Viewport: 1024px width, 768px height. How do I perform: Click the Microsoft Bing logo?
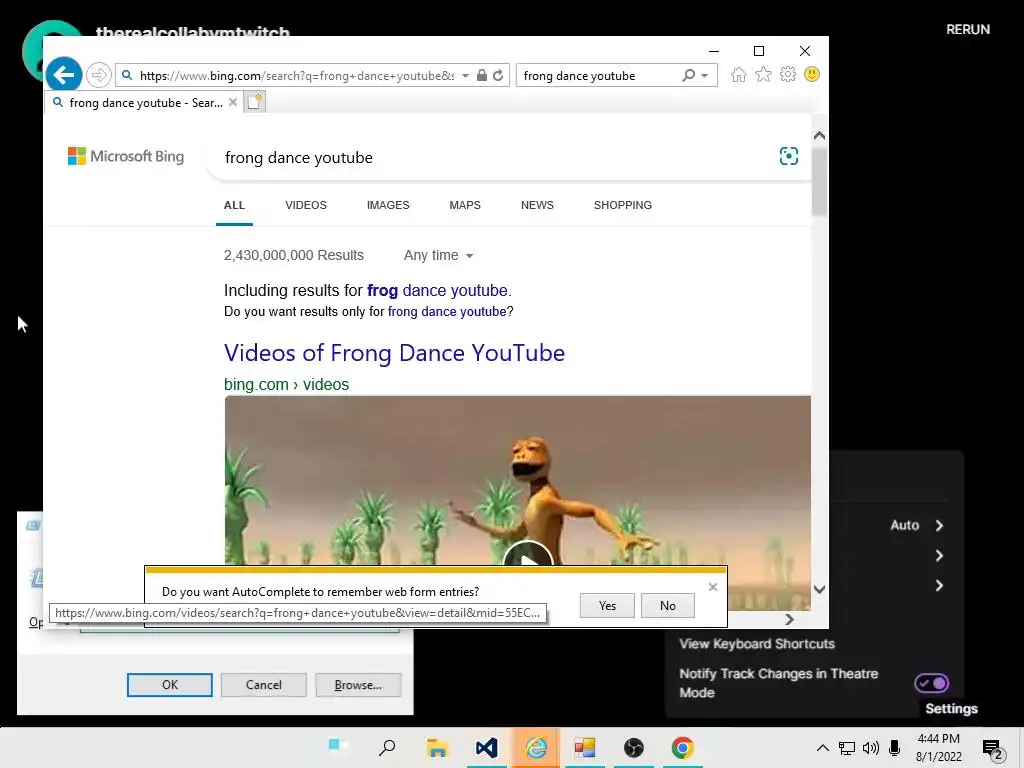click(126, 156)
